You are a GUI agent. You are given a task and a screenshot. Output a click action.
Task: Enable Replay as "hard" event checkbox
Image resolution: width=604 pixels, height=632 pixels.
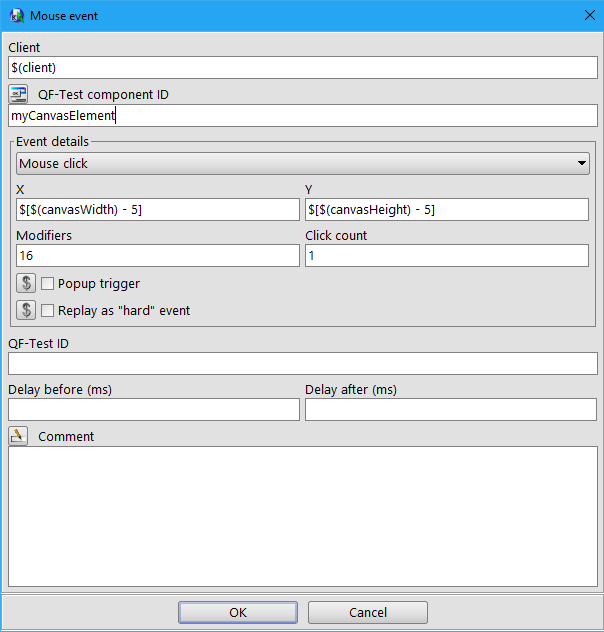(x=48, y=310)
